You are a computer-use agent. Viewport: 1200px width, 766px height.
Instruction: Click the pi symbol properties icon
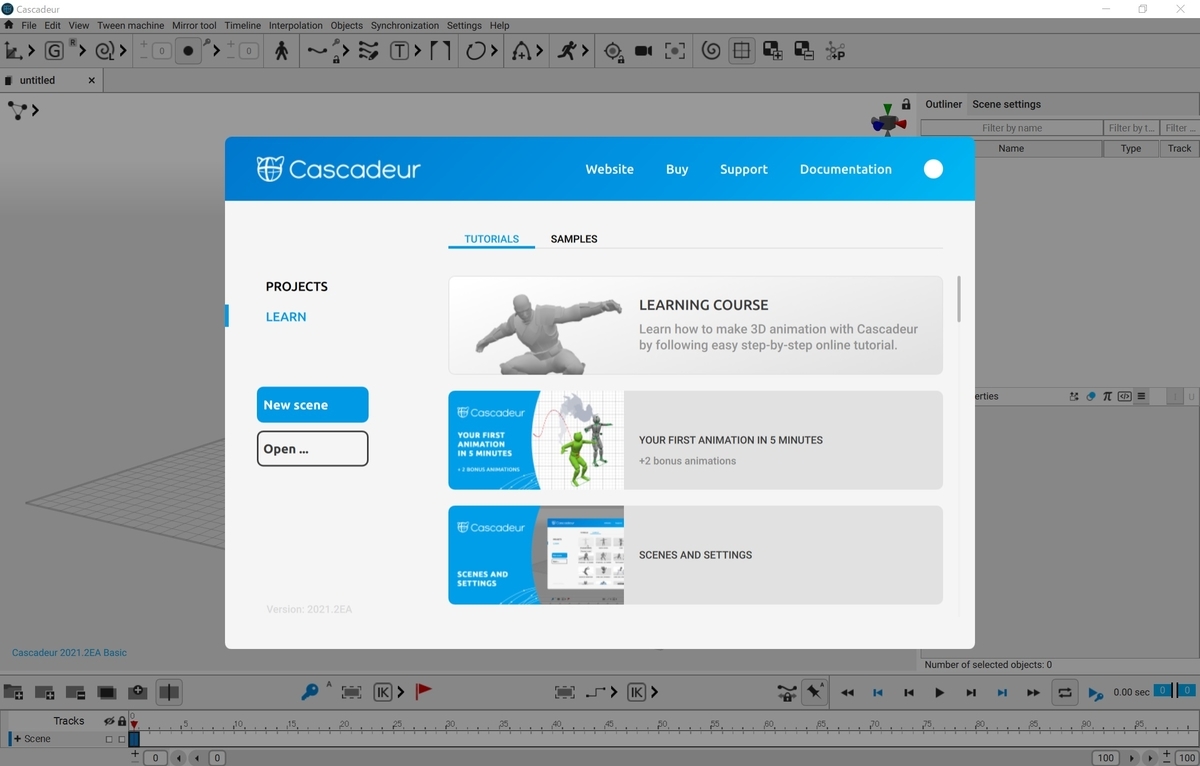click(x=1107, y=397)
